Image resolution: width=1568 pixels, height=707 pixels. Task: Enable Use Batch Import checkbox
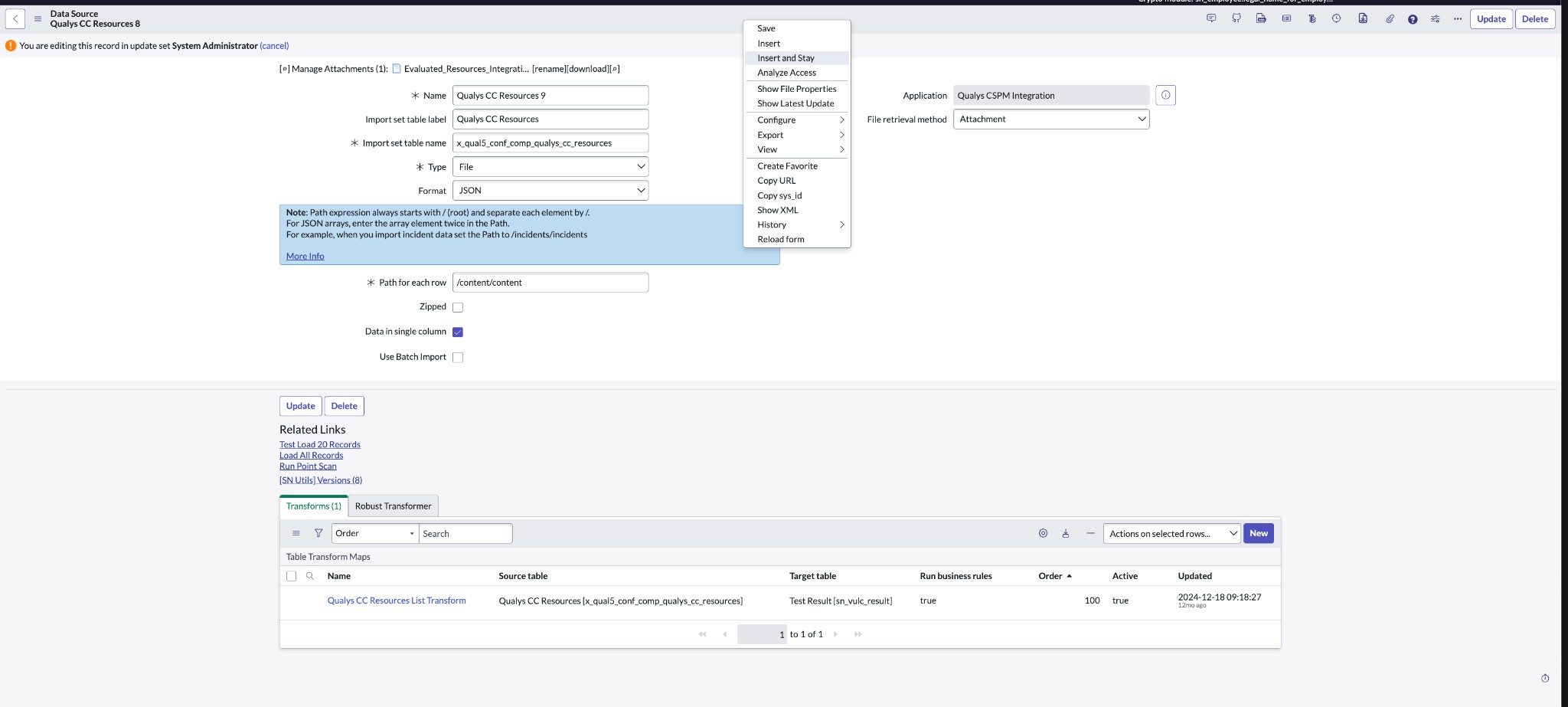point(458,357)
